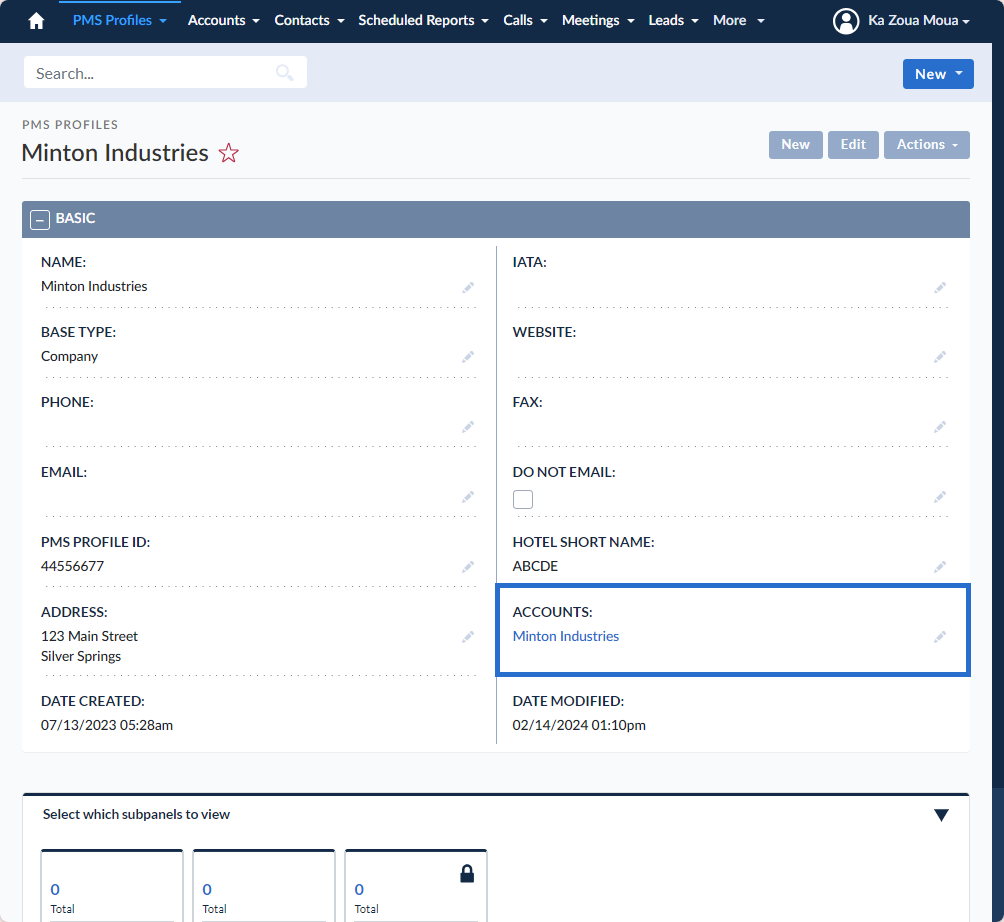Open the Minton Industries account link

coord(565,636)
